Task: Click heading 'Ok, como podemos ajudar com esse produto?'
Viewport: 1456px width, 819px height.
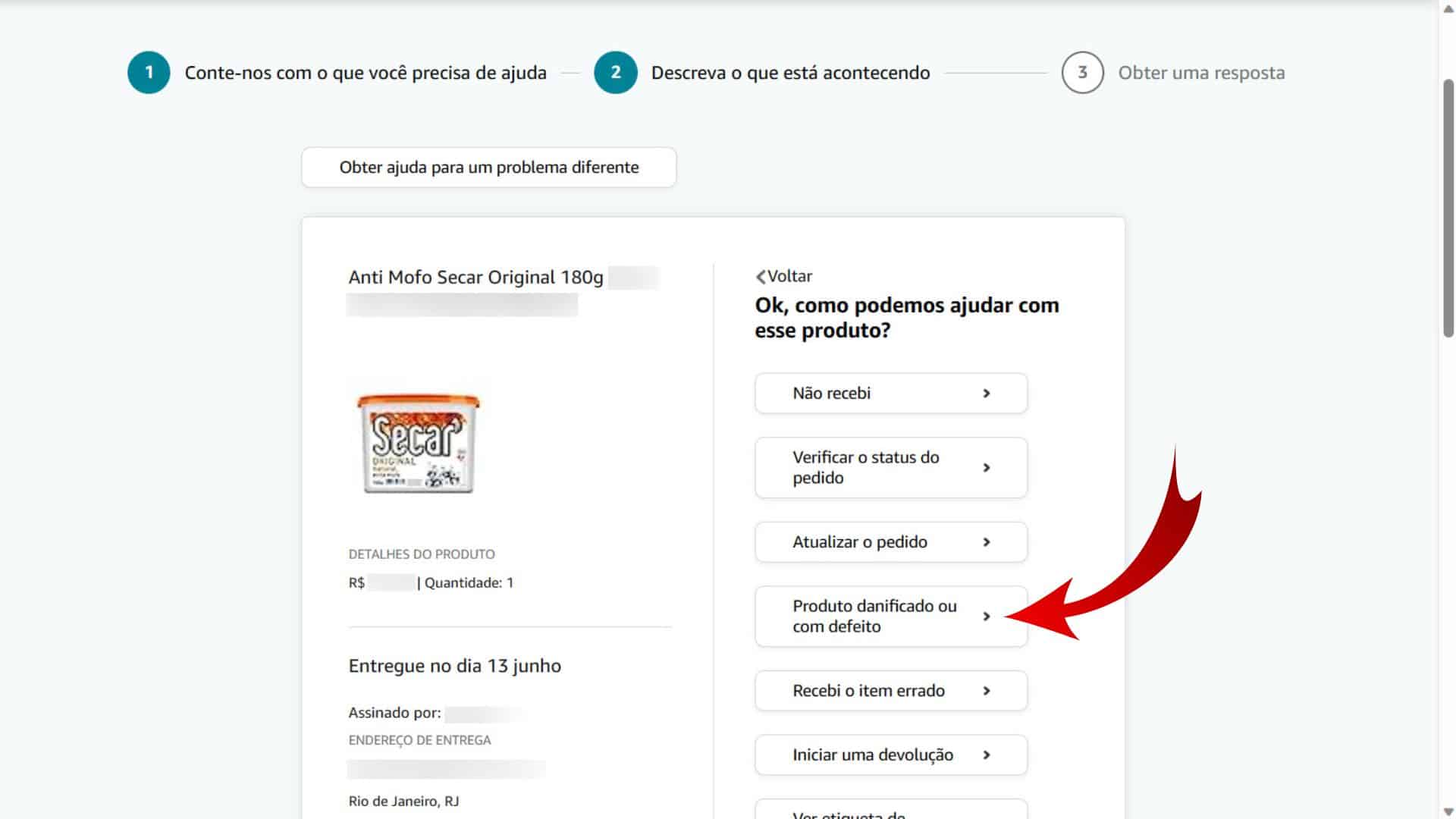Action: (x=907, y=318)
